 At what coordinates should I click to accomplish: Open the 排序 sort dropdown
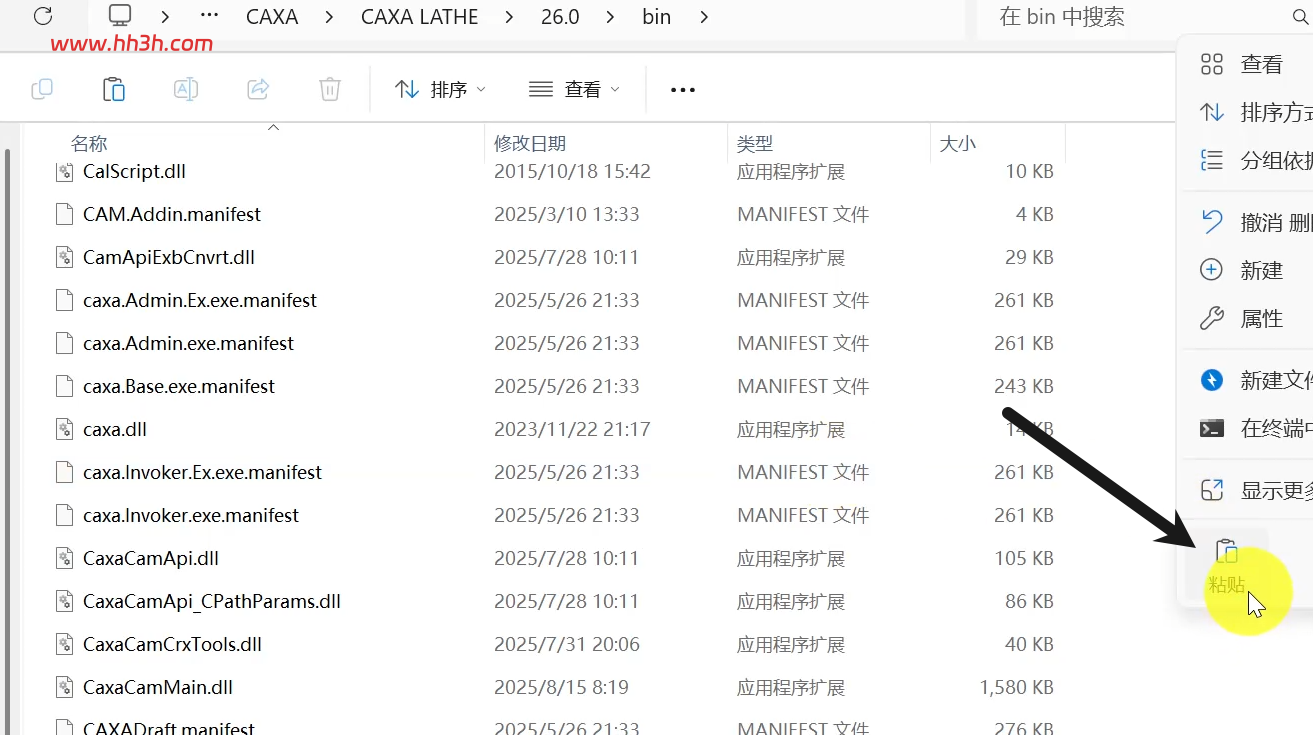pyautogui.click(x=440, y=89)
